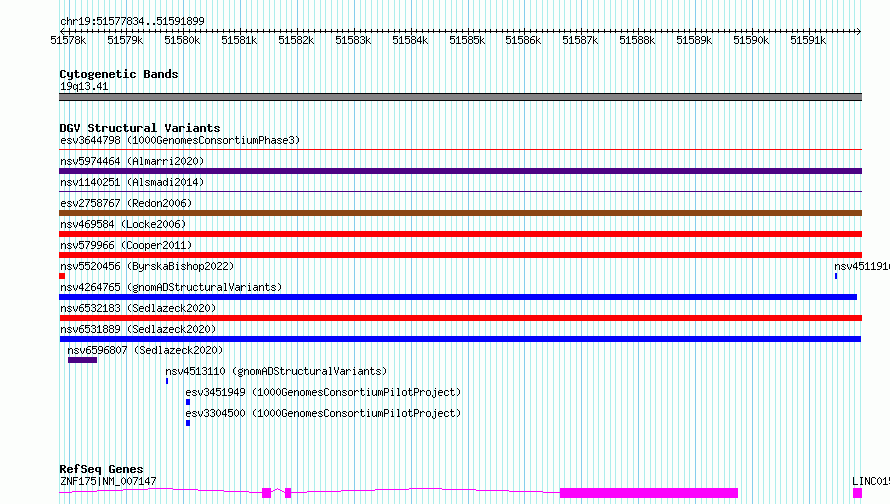Select the blue nsv4264765 gnomAD variant bar

[x=458, y=297]
